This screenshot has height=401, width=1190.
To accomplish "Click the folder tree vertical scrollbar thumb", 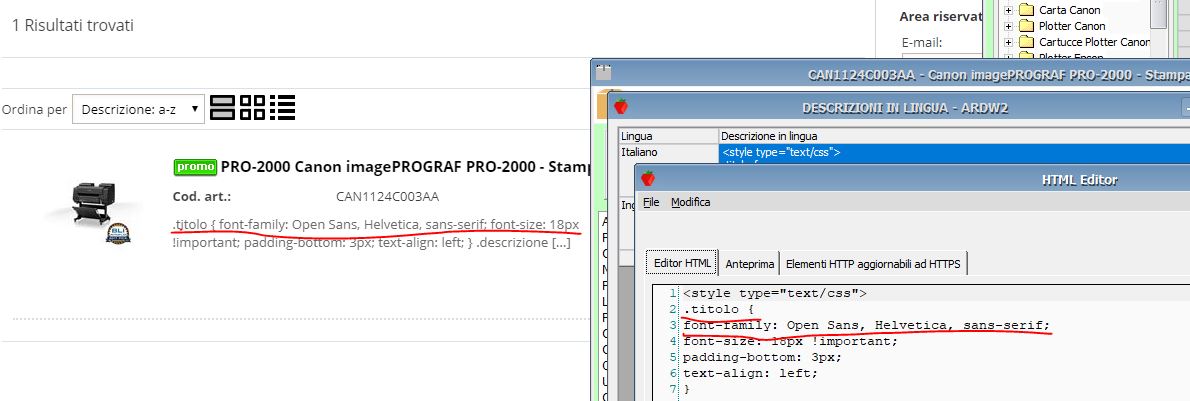I will pos(1157,12).
